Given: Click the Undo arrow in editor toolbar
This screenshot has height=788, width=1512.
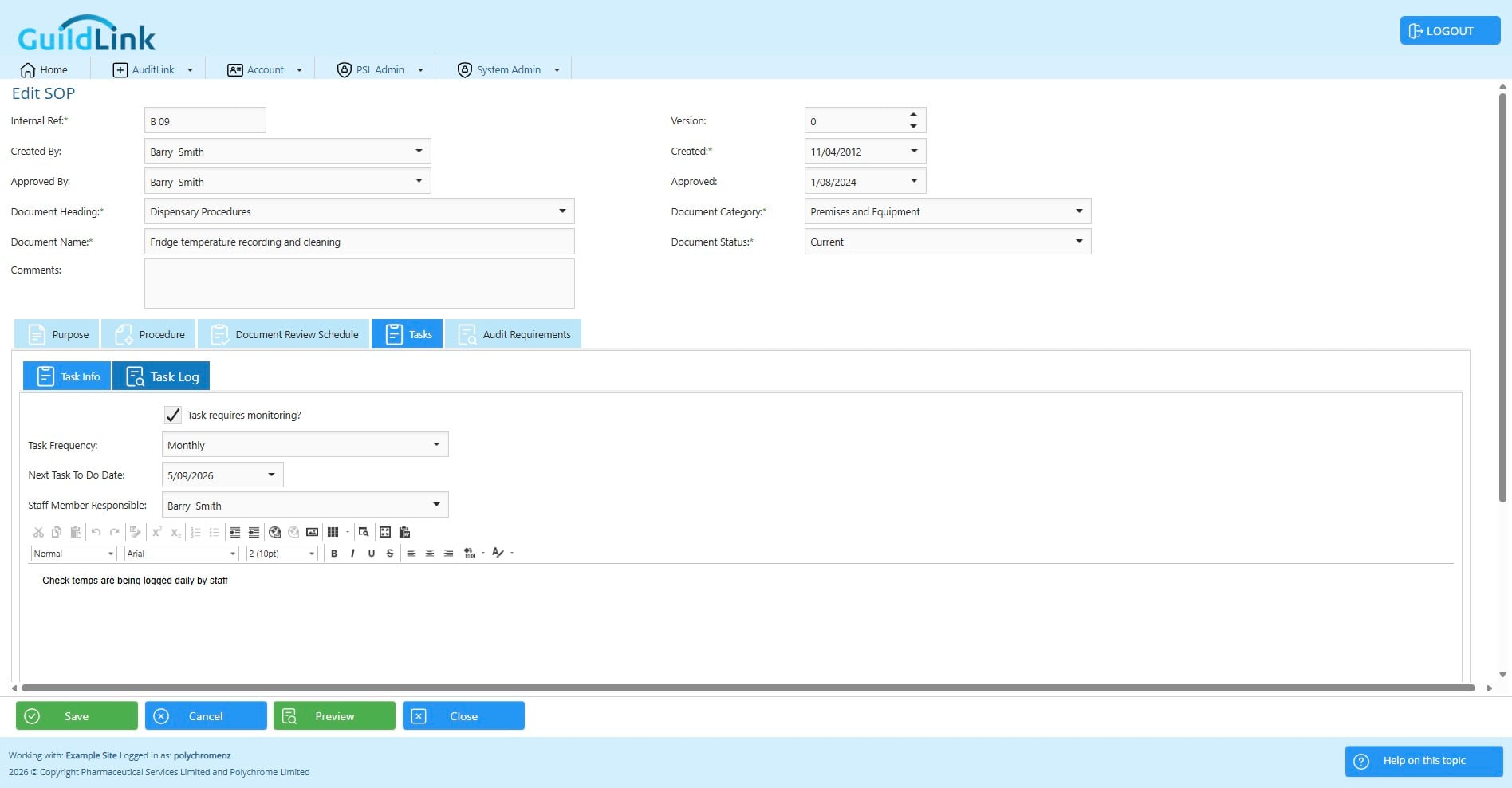Looking at the screenshot, I should click(96, 532).
